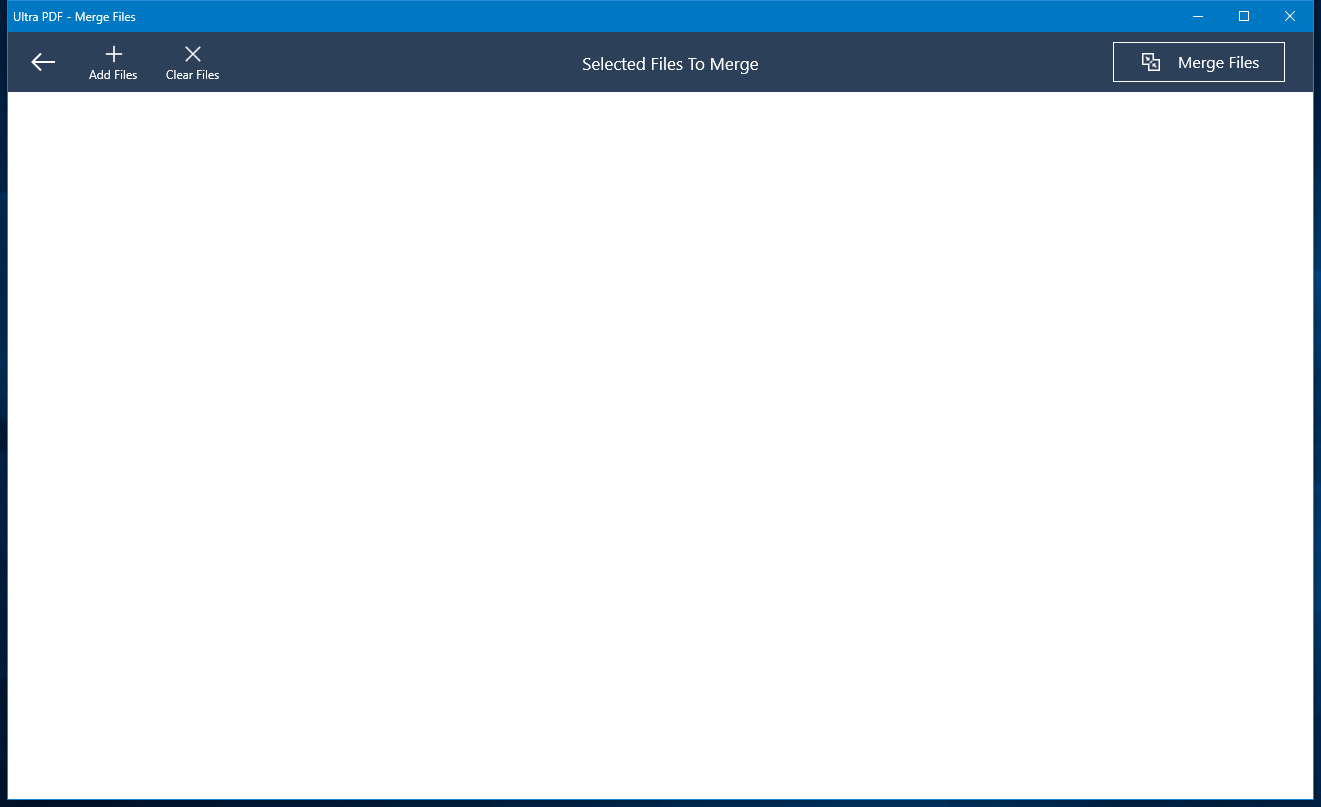Click the Clear Files text label

(193, 75)
